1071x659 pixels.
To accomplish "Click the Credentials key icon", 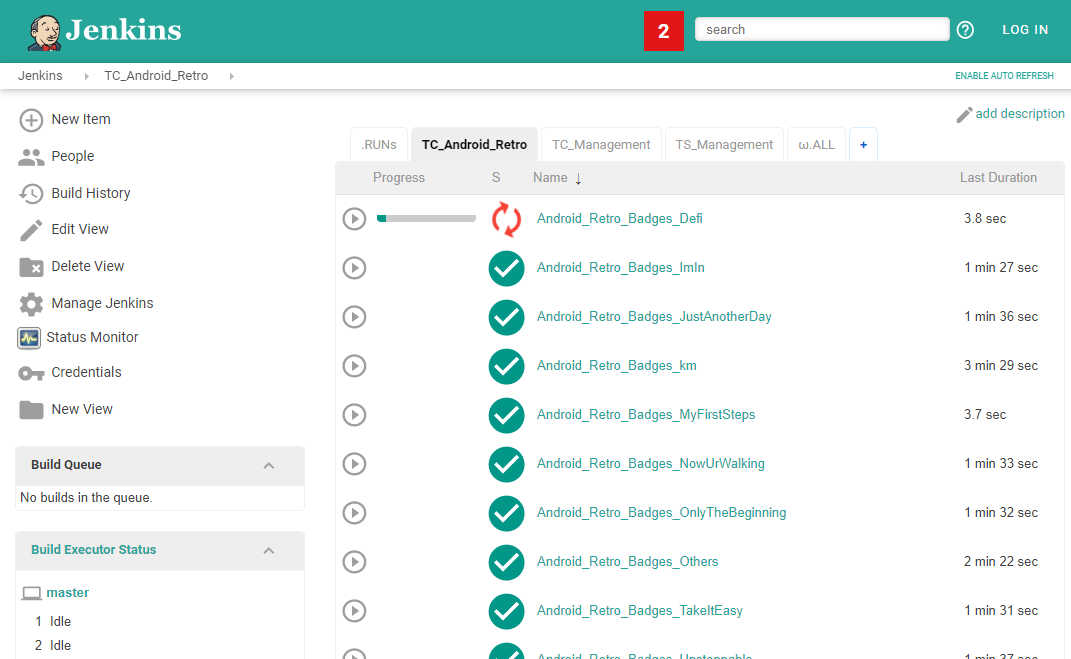I will coord(31,373).
